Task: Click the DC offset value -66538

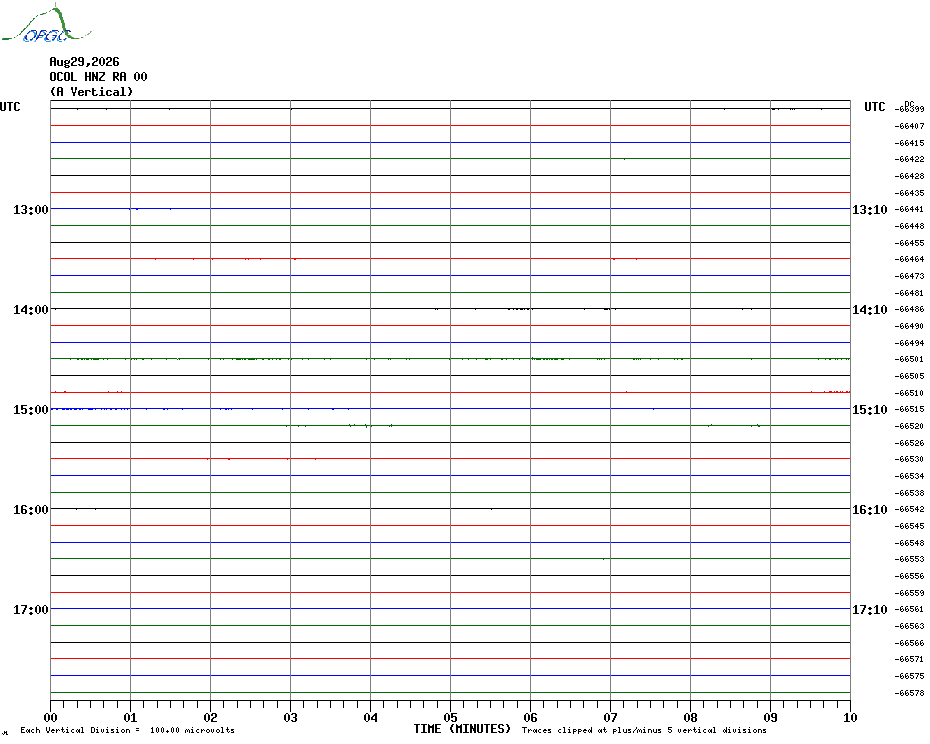Action: click(909, 493)
